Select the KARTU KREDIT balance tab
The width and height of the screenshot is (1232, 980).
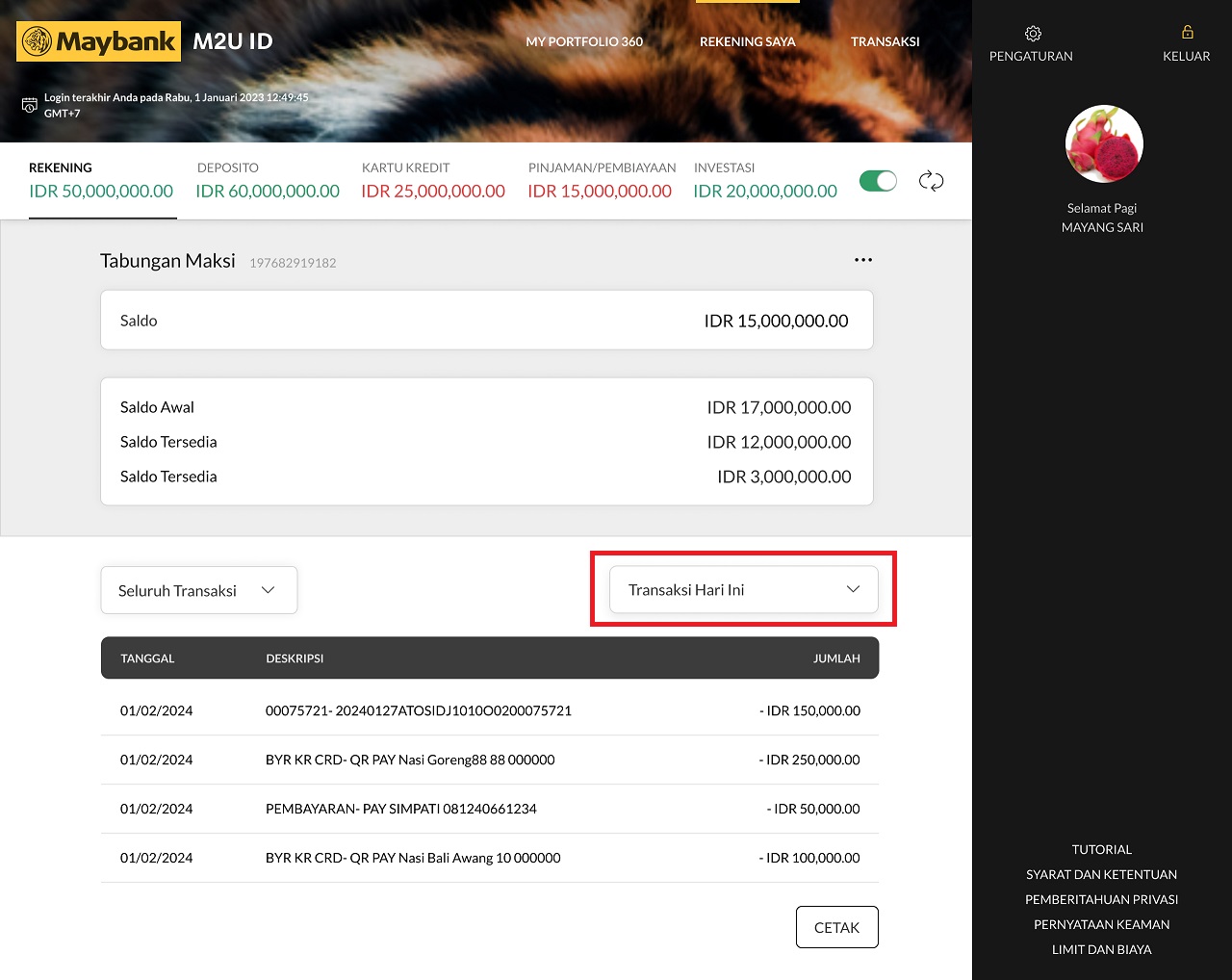point(433,180)
